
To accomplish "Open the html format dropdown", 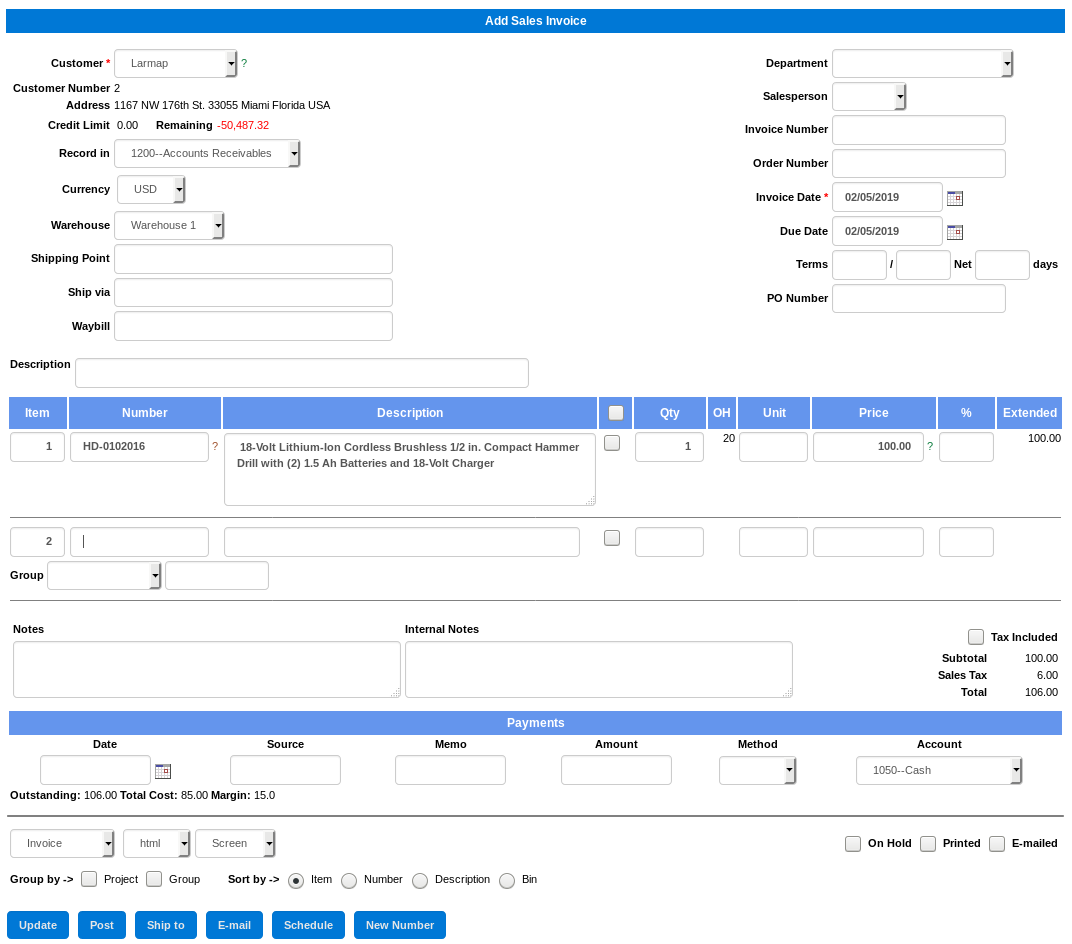I will [x=157, y=844].
